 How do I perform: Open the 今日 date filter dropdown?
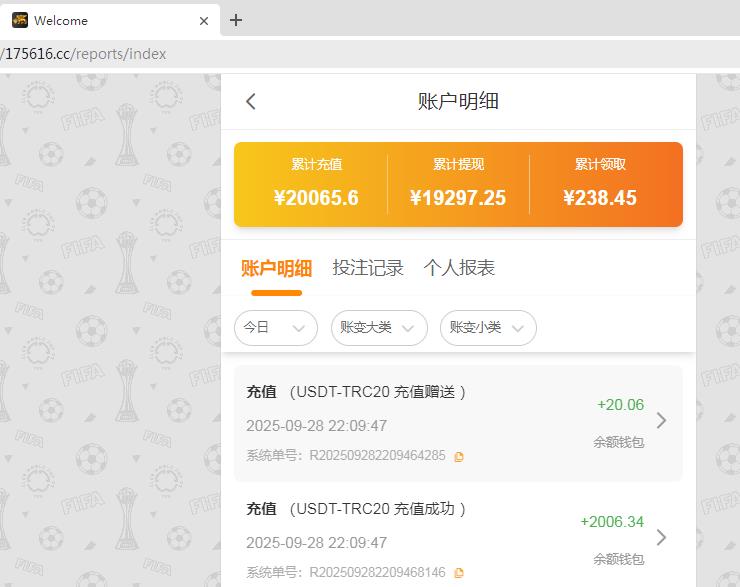[276, 327]
